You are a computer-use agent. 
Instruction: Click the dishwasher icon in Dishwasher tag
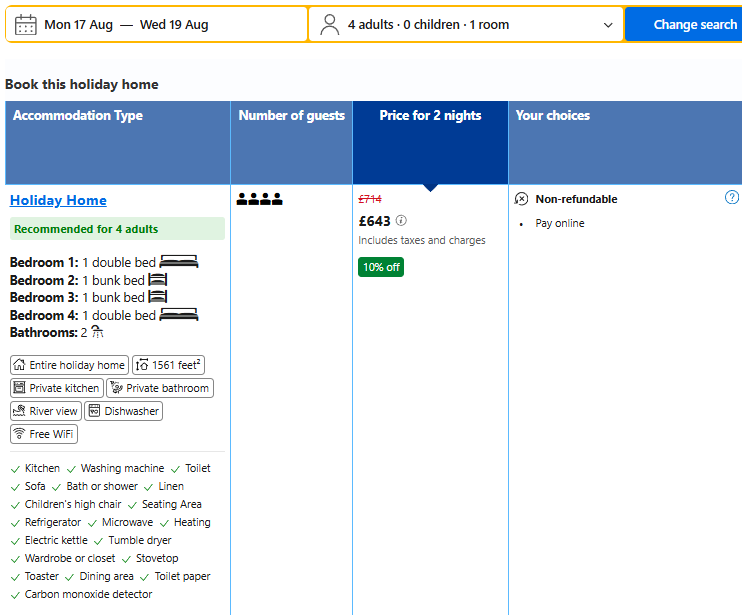pos(94,411)
